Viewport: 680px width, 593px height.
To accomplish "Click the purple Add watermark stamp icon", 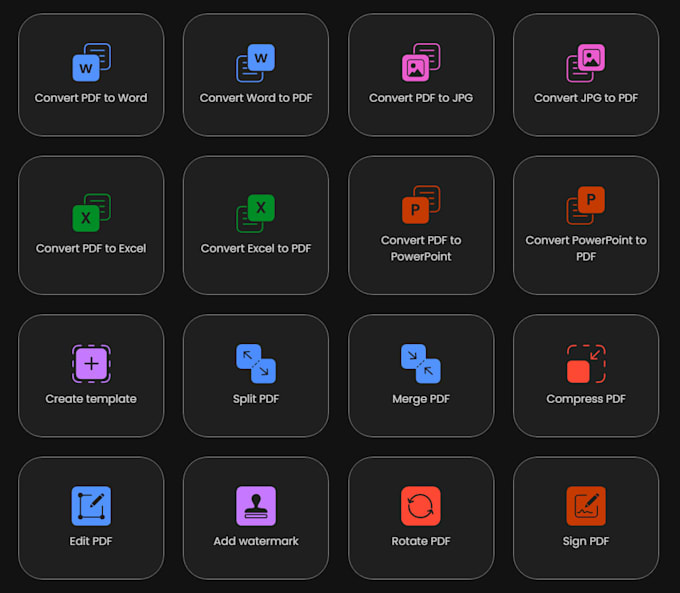I will [x=256, y=506].
